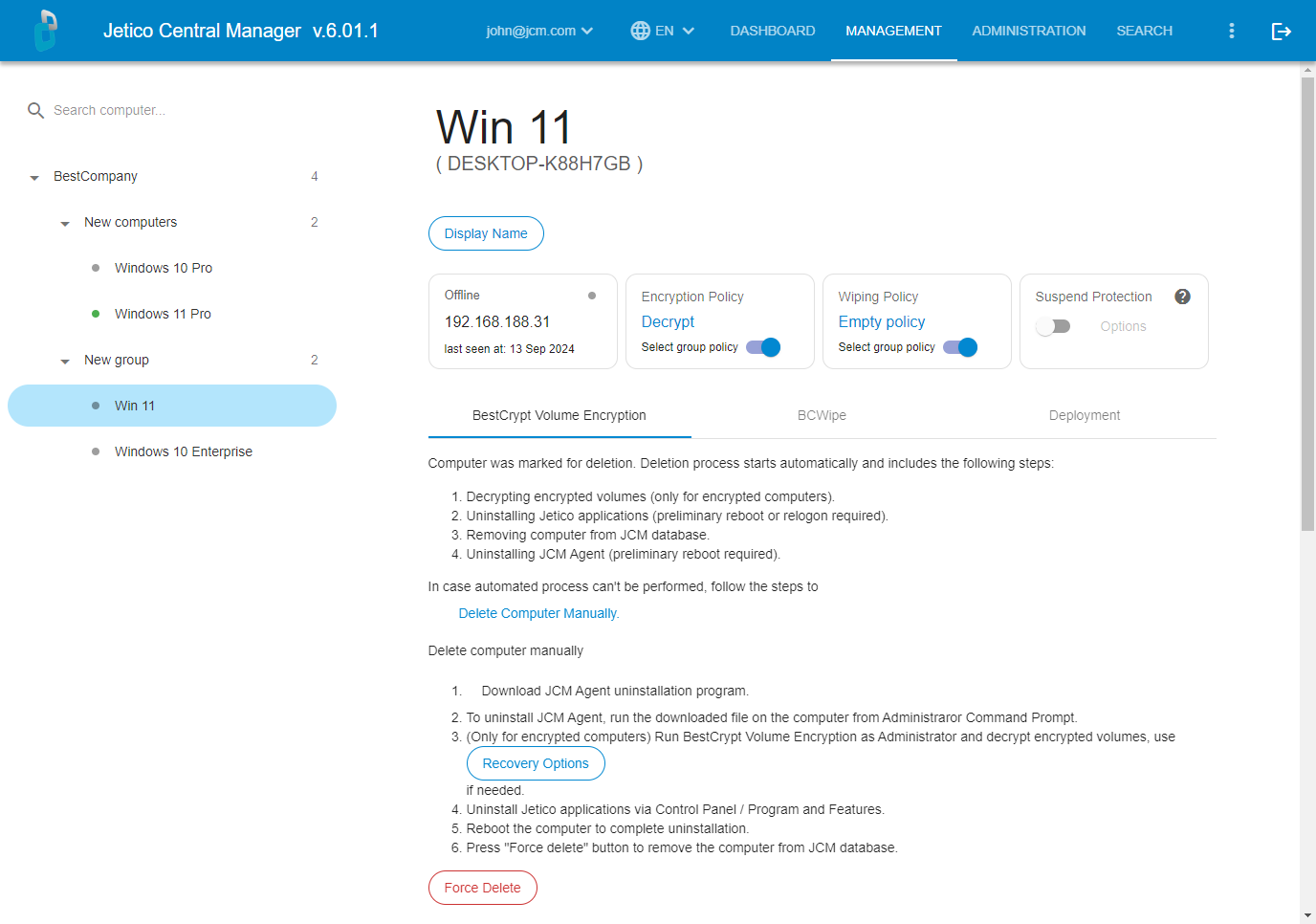1316x924 pixels.
Task: Click the Display Name button
Action: point(486,233)
